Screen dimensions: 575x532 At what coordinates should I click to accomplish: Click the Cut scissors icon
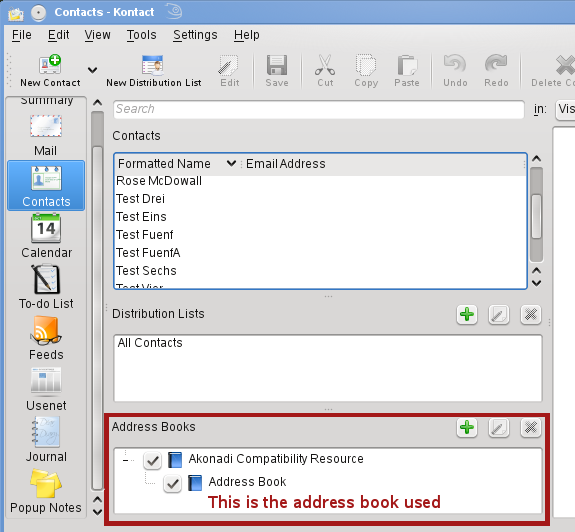tap(325, 65)
